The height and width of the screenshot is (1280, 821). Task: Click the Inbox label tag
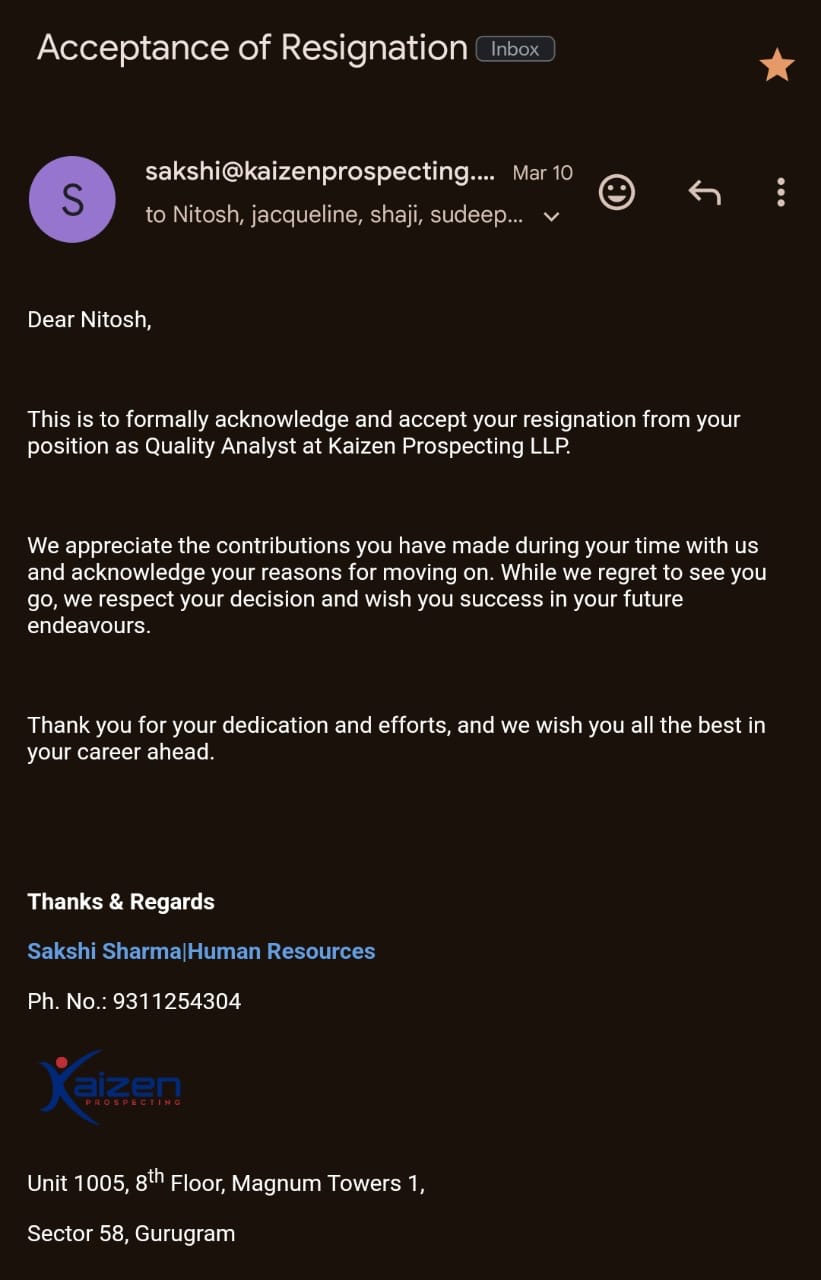pyautogui.click(x=515, y=49)
